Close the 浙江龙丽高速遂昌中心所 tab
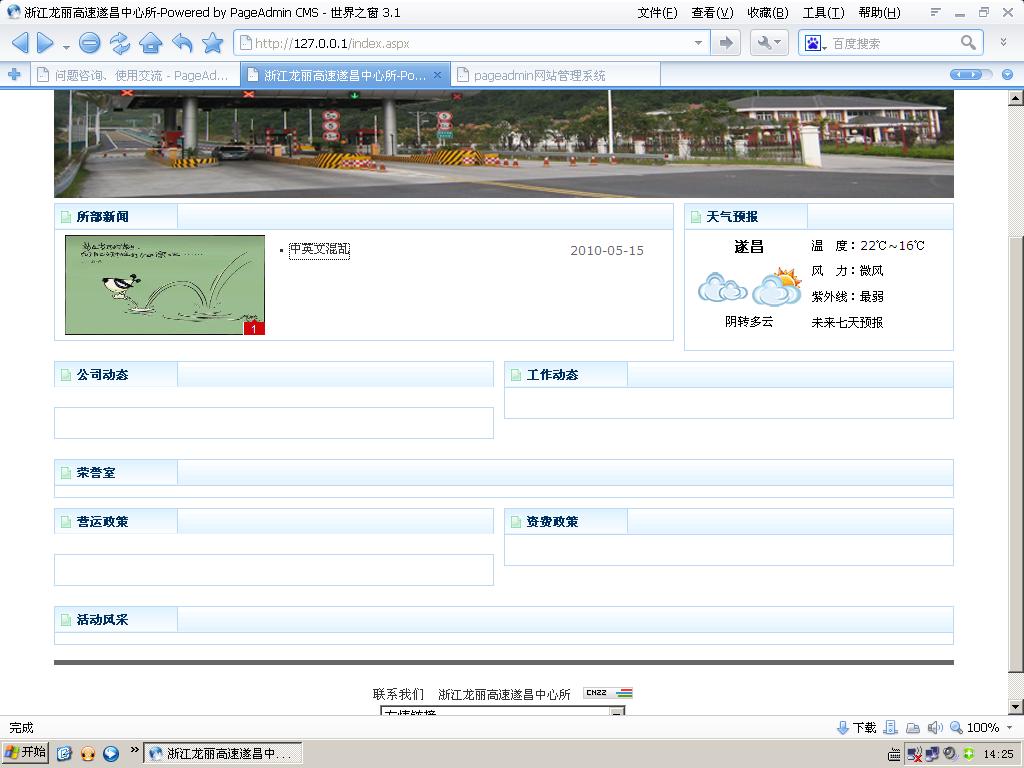1024x768 pixels. pos(438,75)
